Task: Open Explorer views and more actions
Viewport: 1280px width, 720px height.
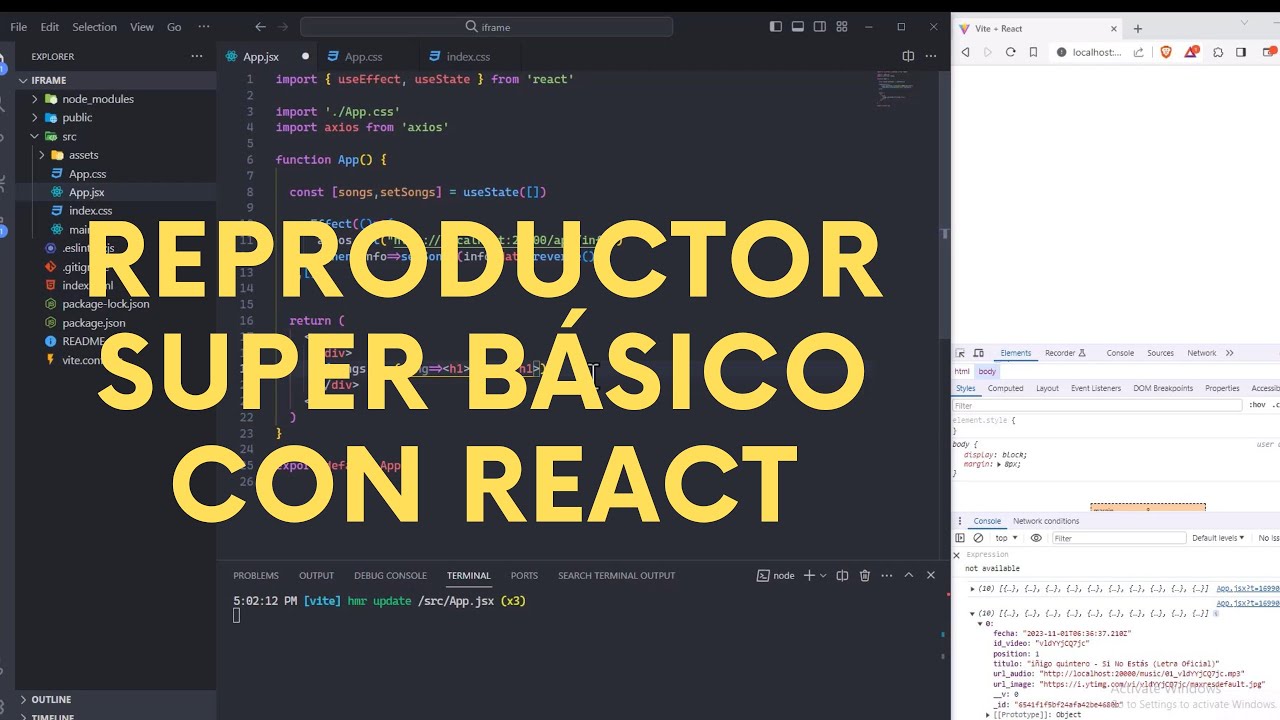Action: 197,57
